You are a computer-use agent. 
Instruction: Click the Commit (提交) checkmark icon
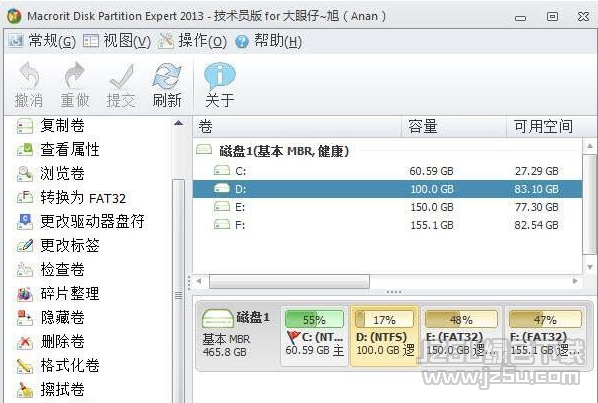tap(121, 76)
